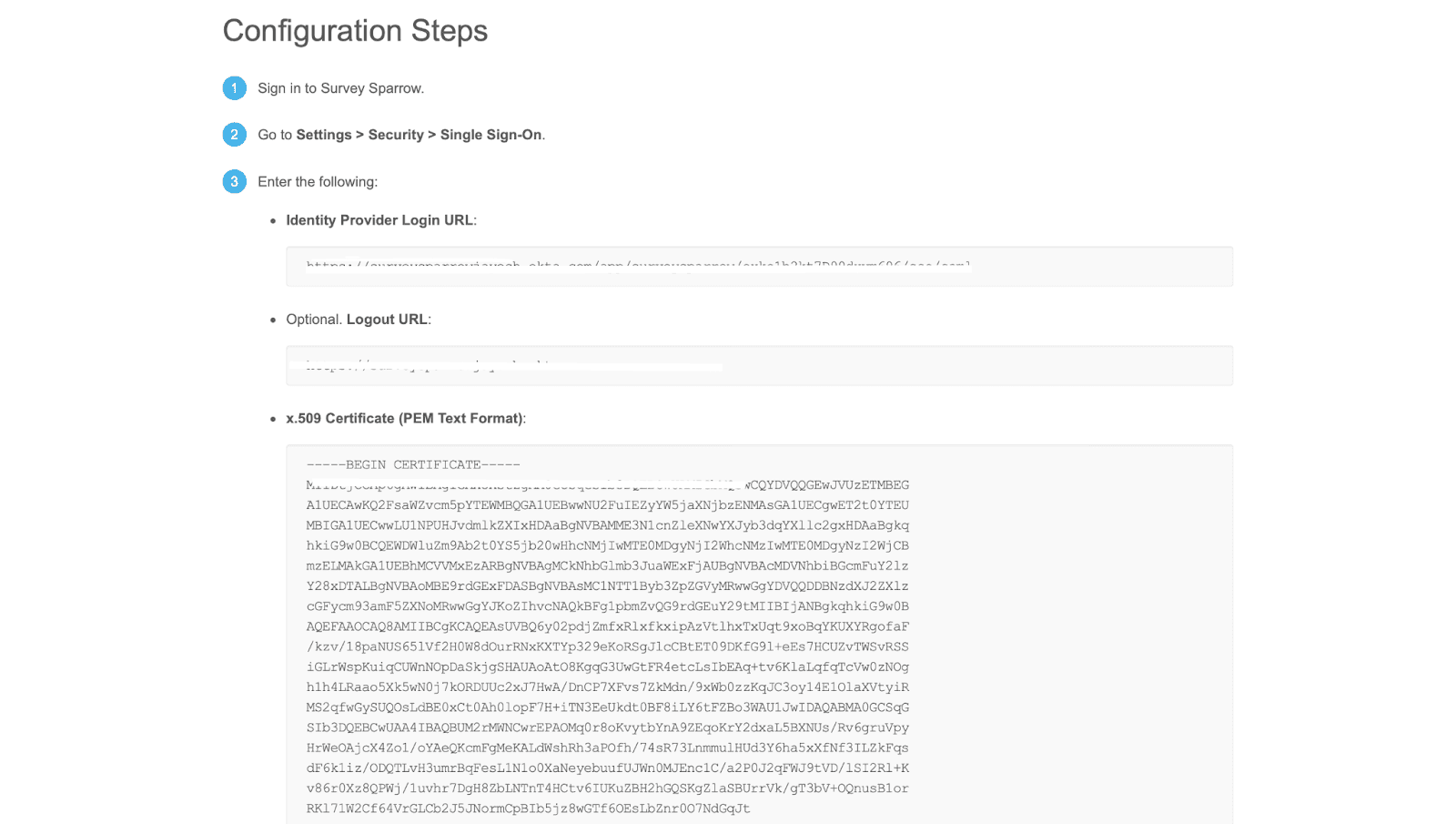Click the step 3 circle icon
Image resolution: width=1456 pixels, height=824 pixels.
coord(234,181)
